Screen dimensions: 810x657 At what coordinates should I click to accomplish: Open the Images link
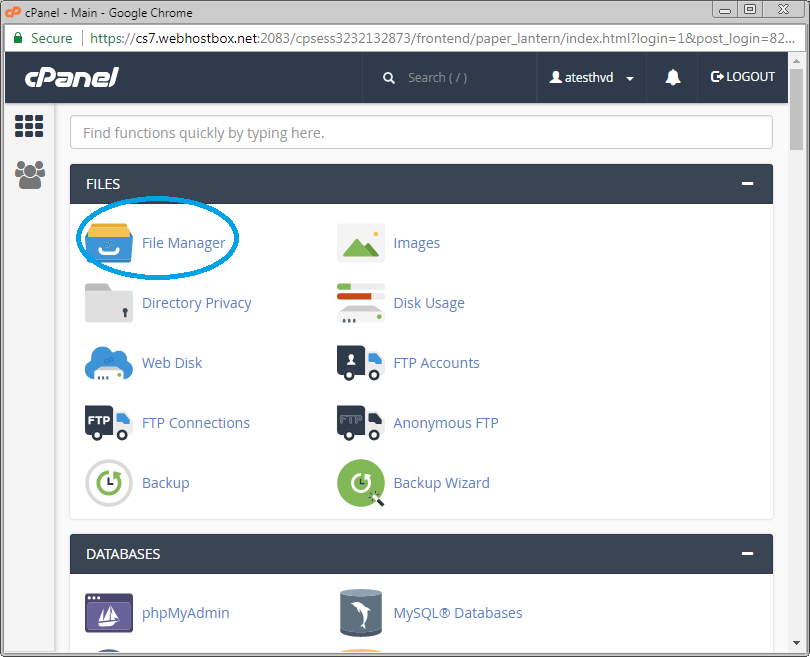click(416, 243)
